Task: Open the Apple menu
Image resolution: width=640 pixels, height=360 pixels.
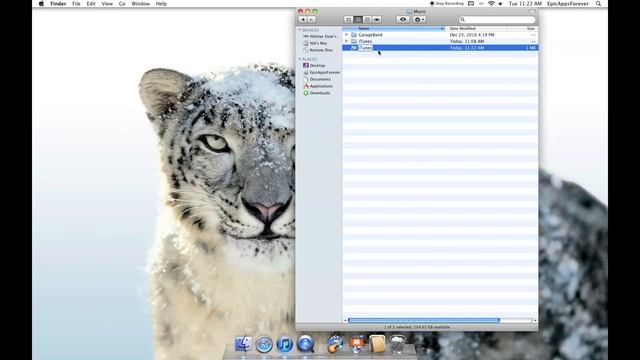Action: coord(41,4)
